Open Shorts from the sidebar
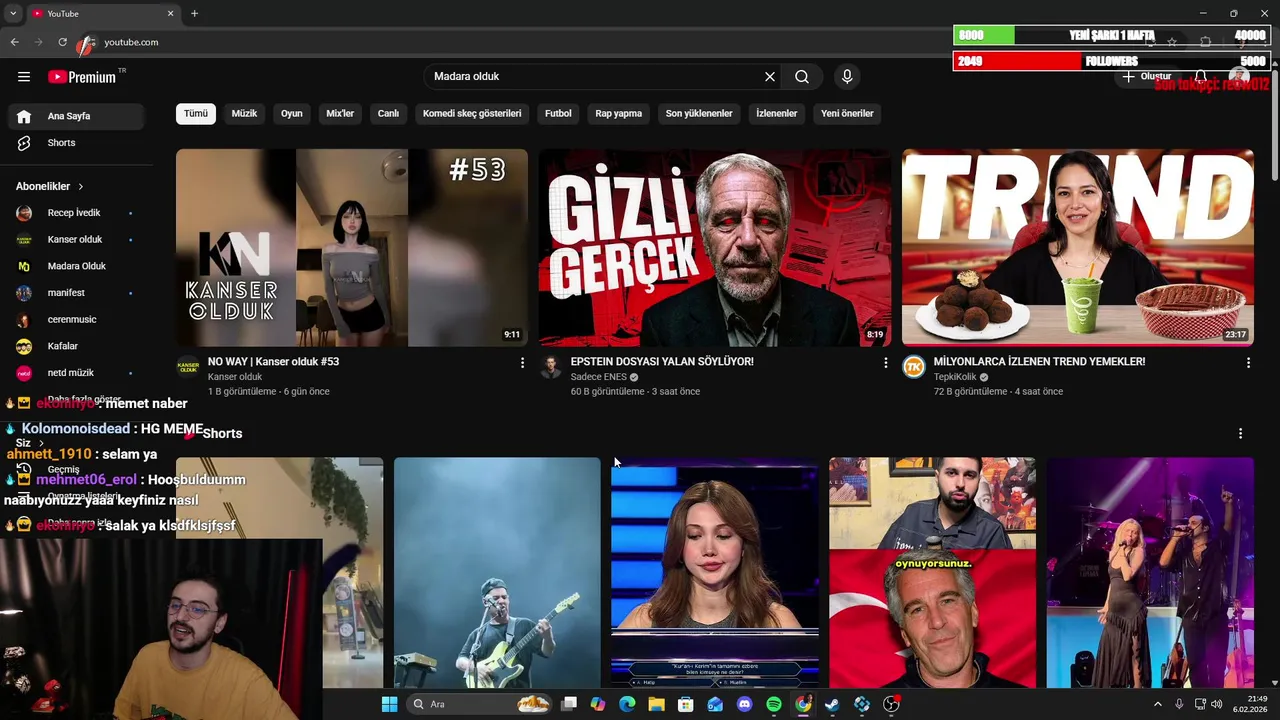This screenshot has height=720, width=1280. pos(76,143)
